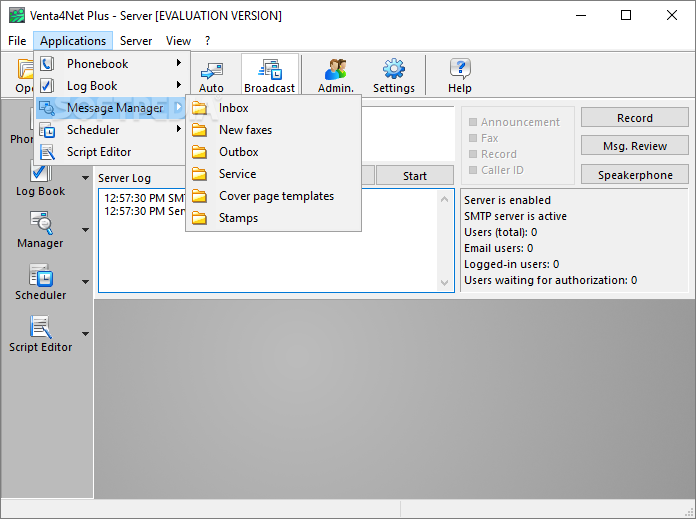
Task: Click the Start button
Action: (415, 176)
